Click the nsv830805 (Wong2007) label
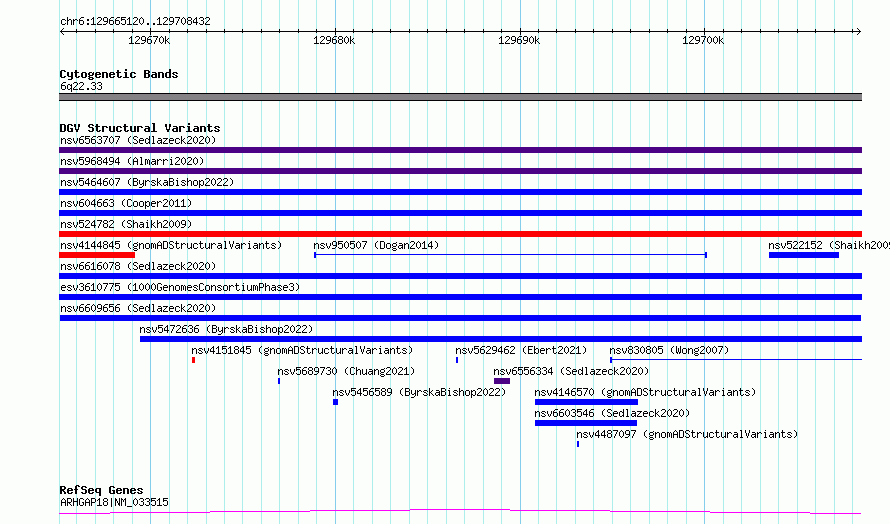 tap(669, 350)
